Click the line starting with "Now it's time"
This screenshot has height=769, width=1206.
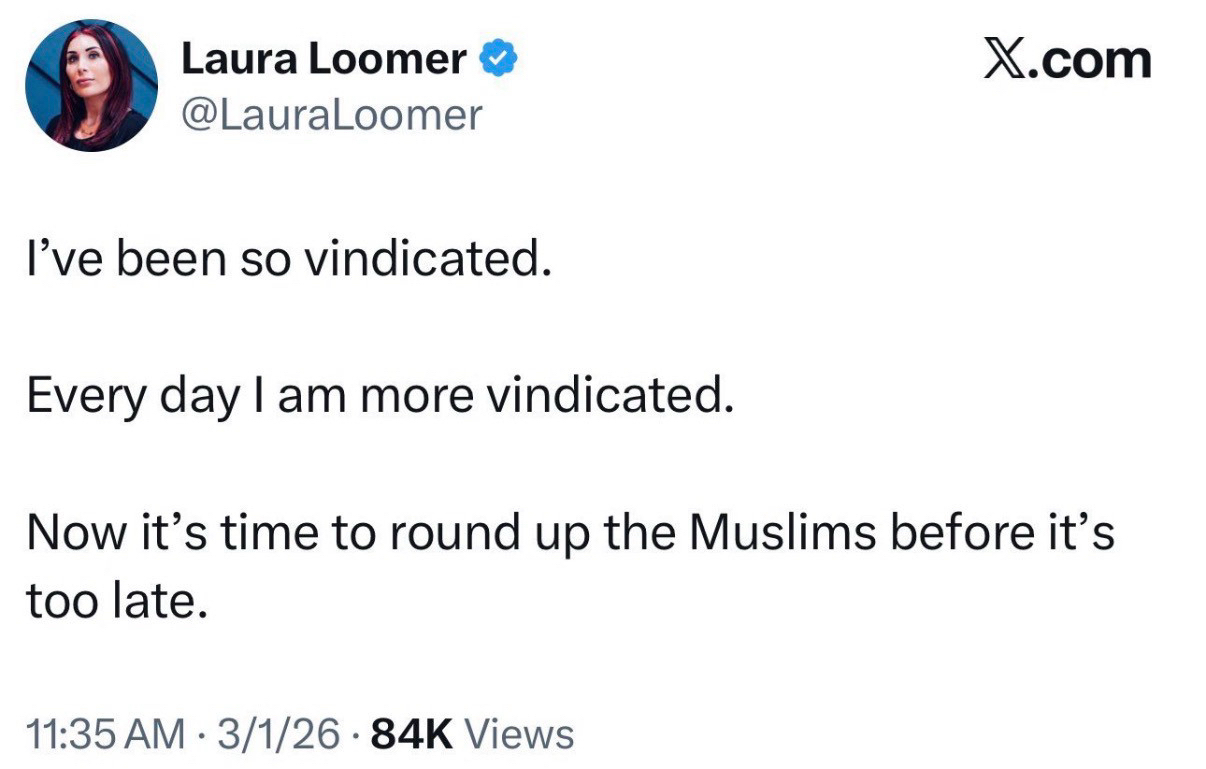click(570, 534)
